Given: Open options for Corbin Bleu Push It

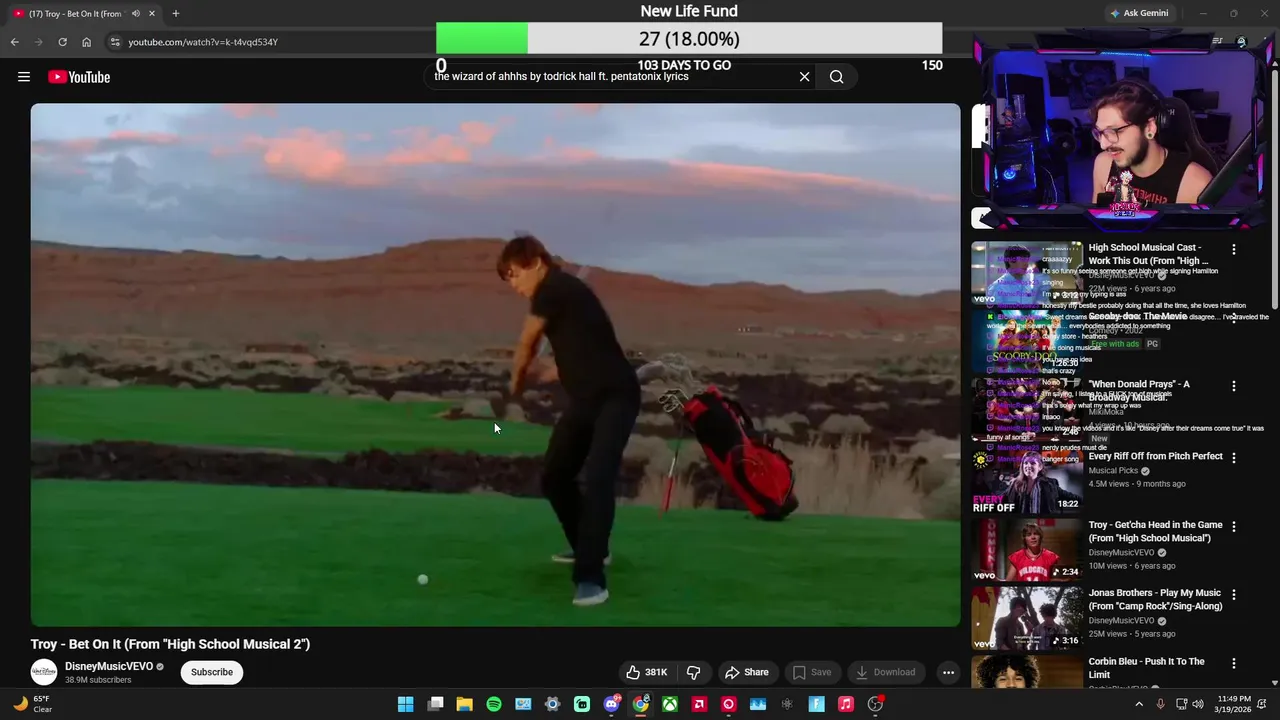Looking at the screenshot, I should coord(1234,663).
